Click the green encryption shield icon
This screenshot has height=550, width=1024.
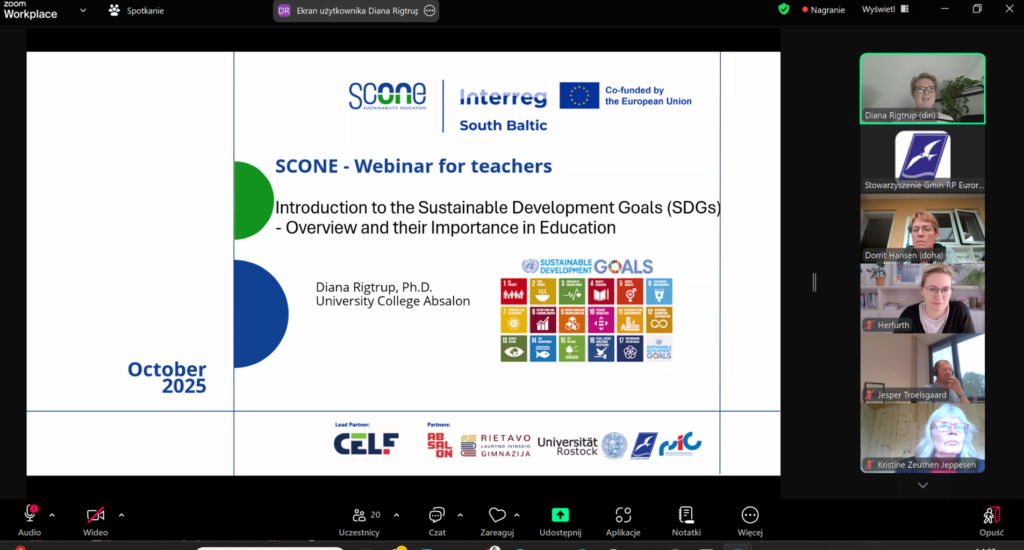click(784, 9)
